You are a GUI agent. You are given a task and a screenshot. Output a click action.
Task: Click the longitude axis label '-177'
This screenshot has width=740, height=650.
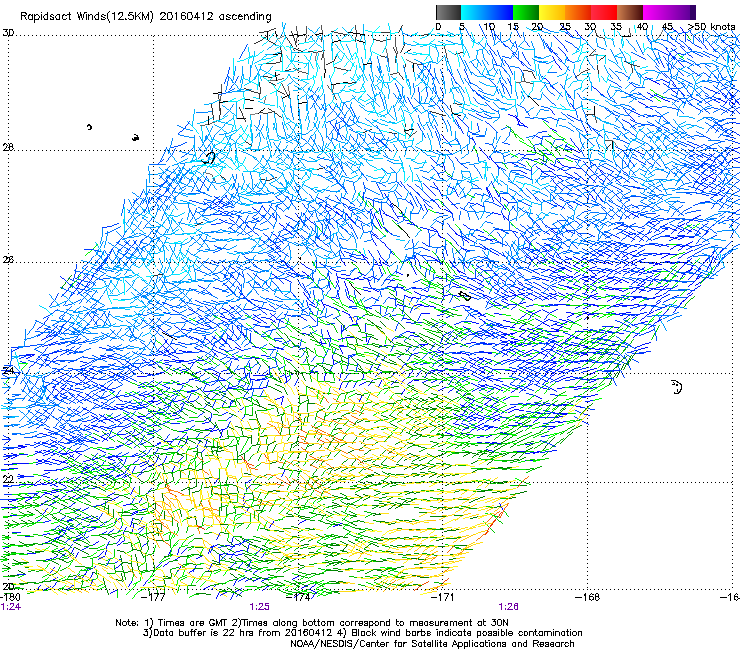[x=154, y=597]
